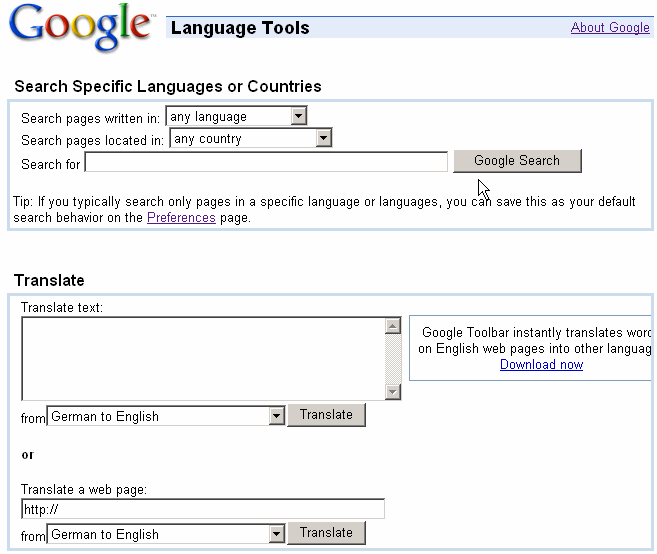Click the 'Translate text:' label
The height and width of the screenshot is (554, 657).
coord(62,308)
